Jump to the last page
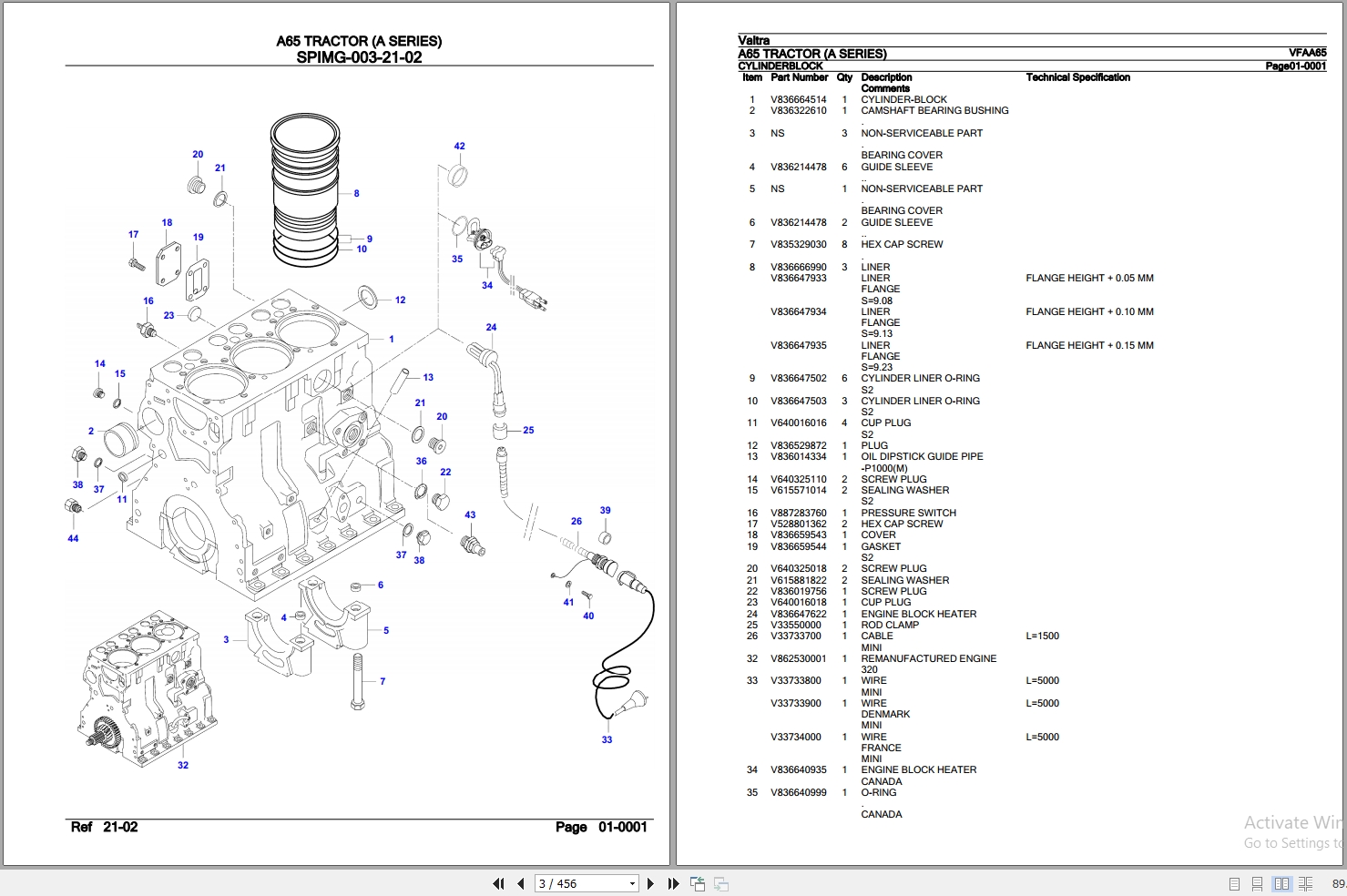This screenshot has width=1347, height=896. coord(673,883)
